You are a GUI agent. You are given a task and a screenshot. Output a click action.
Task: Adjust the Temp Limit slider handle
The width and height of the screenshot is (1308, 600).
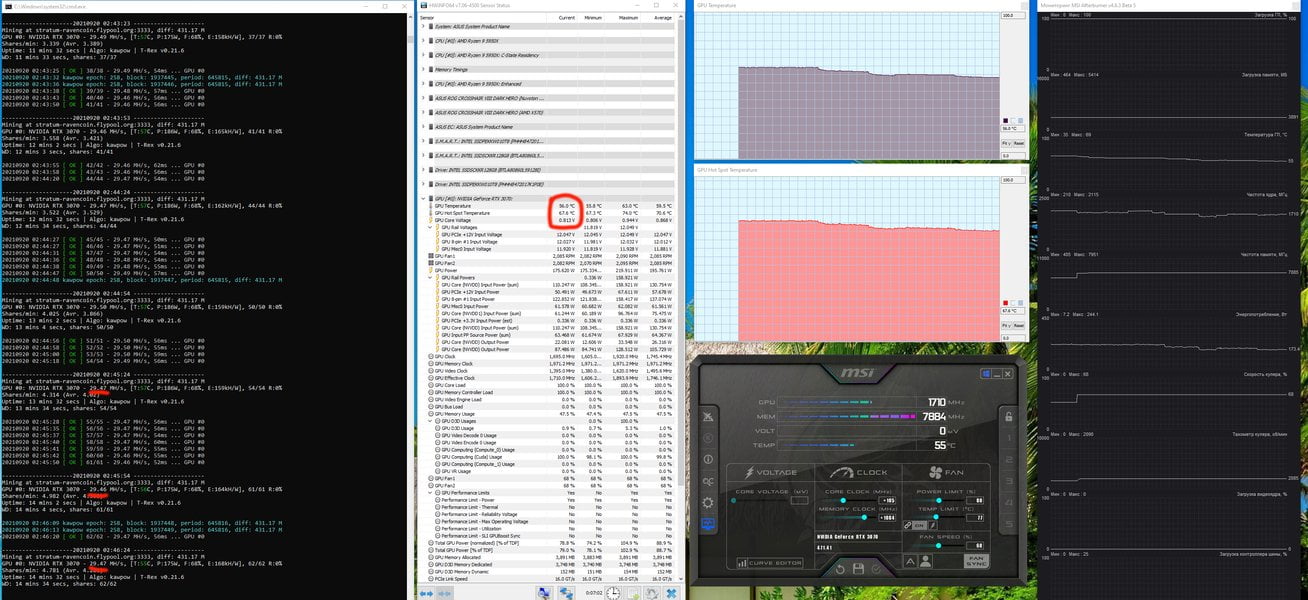pos(936,517)
